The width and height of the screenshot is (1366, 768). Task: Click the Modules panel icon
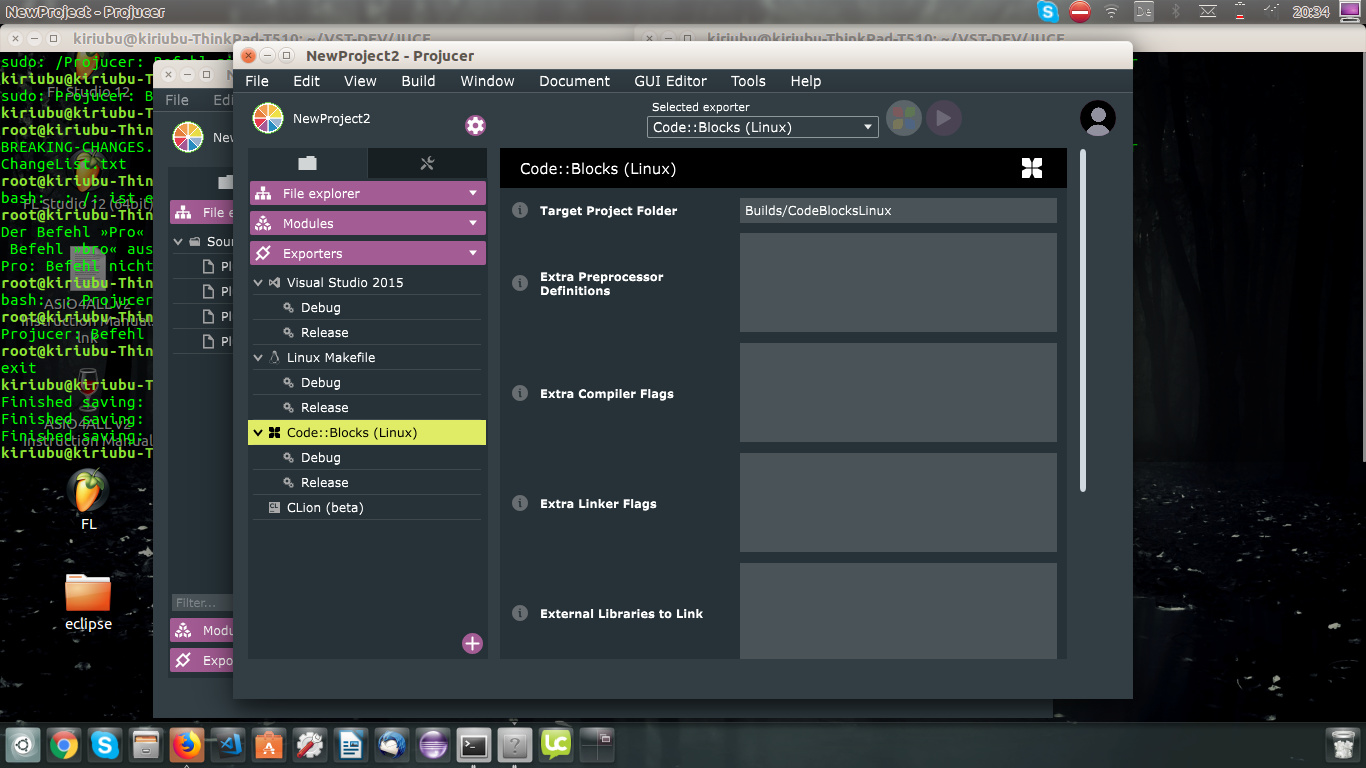click(x=264, y=223)
